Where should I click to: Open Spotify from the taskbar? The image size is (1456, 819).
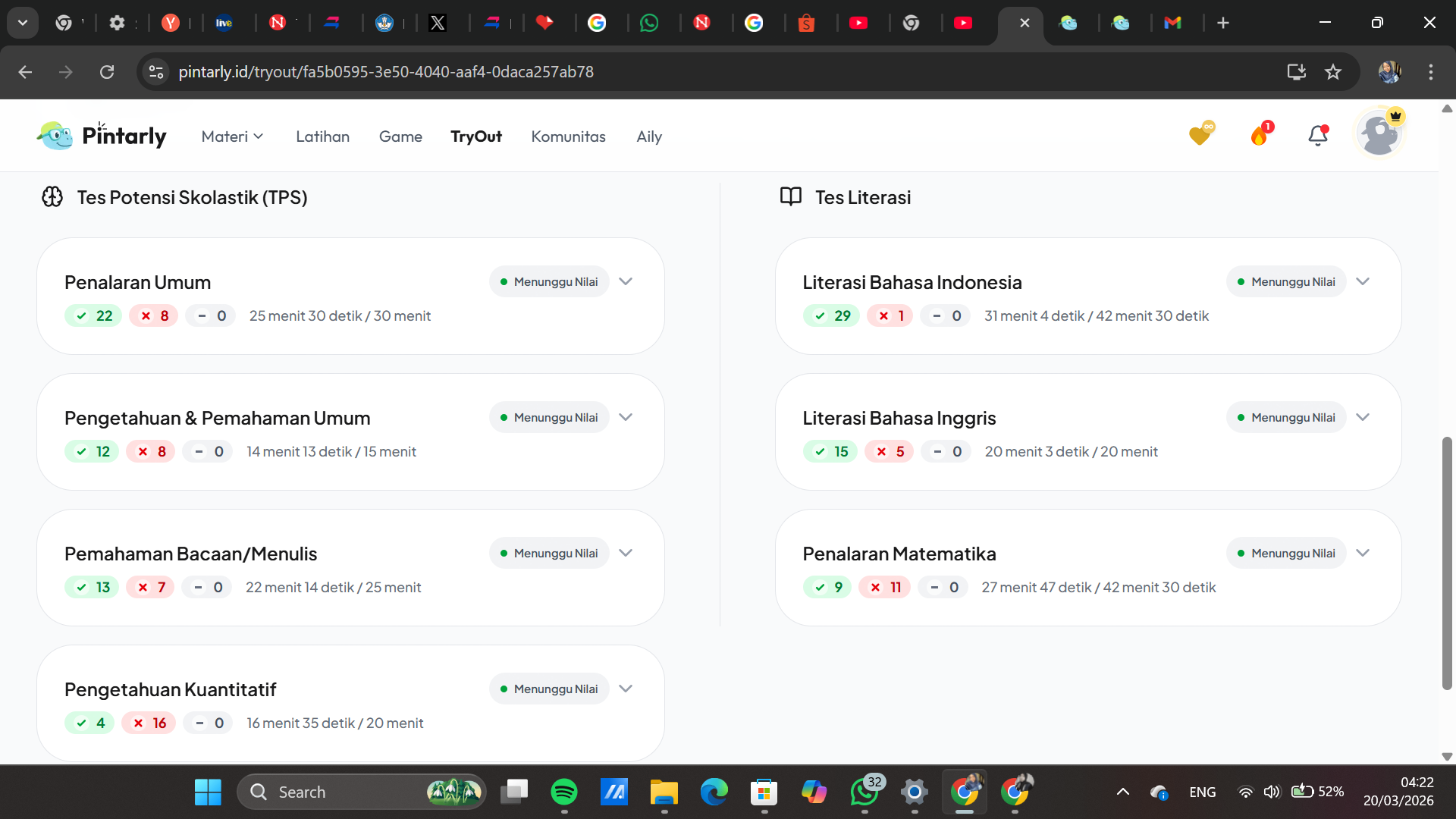click(563, 792)
